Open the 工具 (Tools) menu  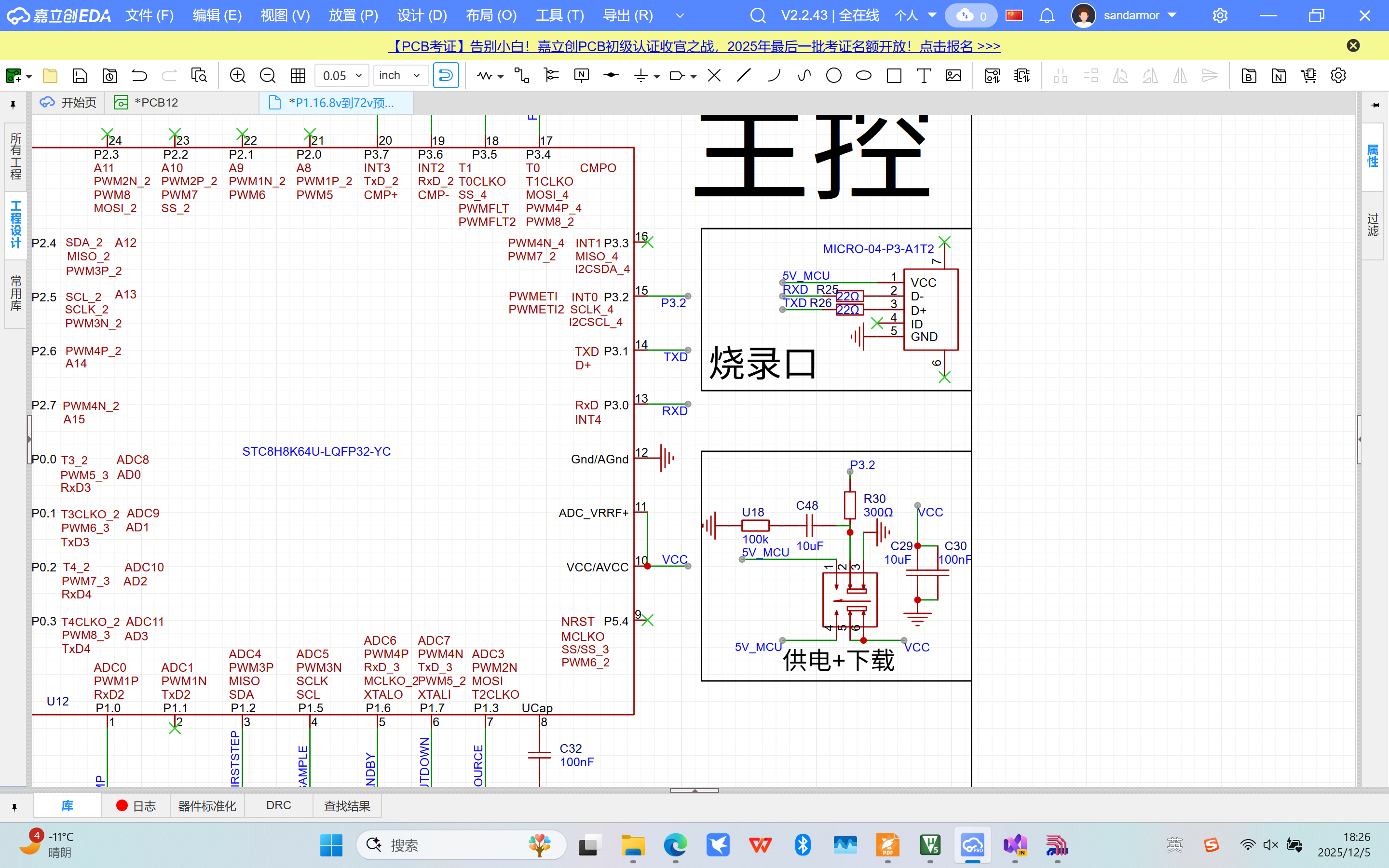[x=559, y=15]
